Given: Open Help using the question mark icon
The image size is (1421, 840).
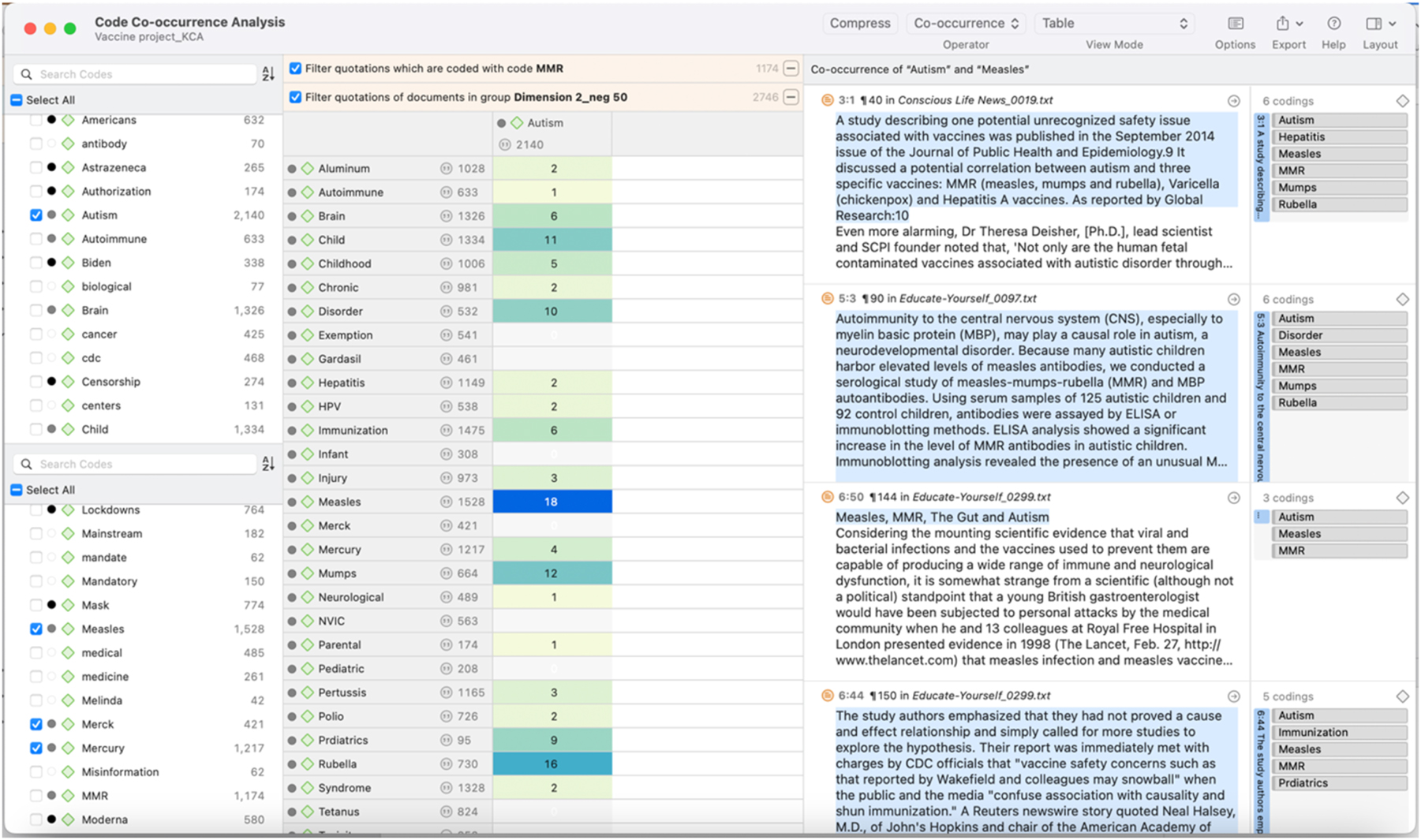Looking at the screenshot, I should (x=1333, y=23).
